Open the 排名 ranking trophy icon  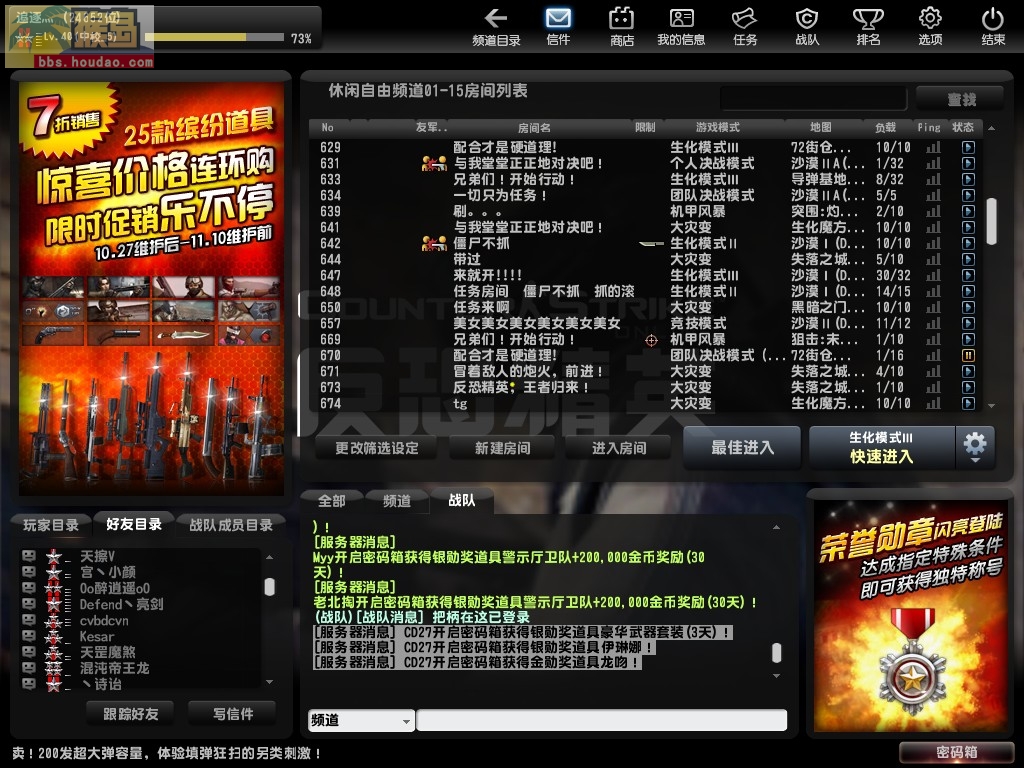tap(869, 27)
